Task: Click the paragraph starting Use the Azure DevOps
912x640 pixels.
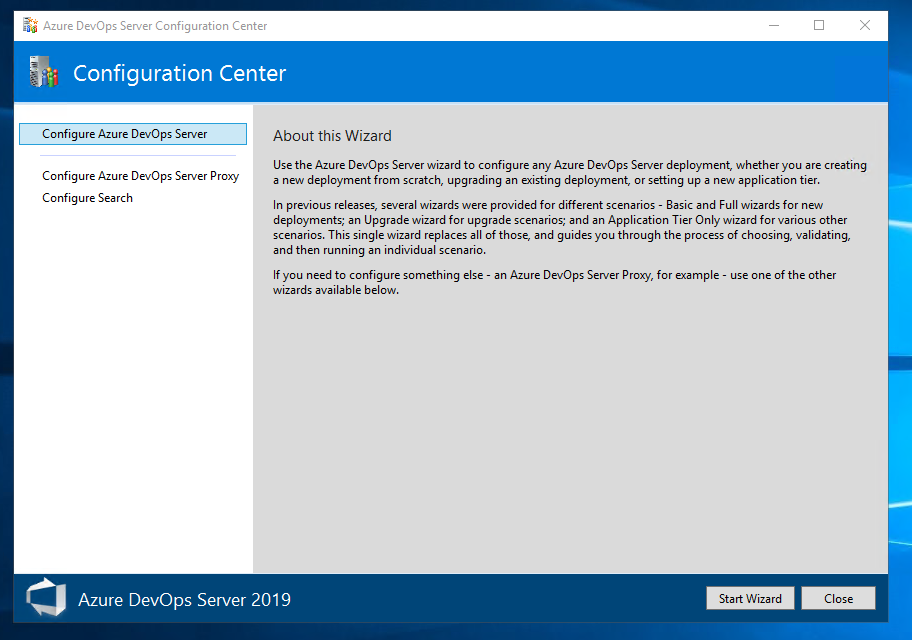Action: tap(570, 172)
